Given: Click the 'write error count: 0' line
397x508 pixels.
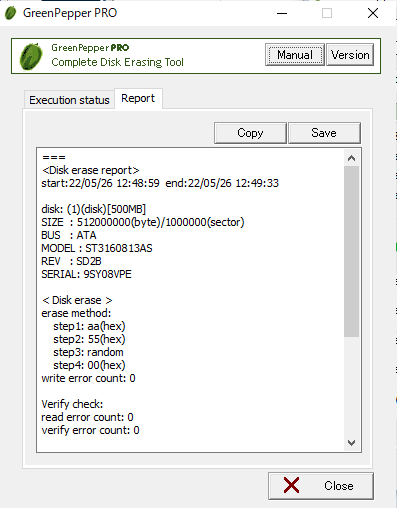Looking at the screenshot, I should tap(88, 378).
